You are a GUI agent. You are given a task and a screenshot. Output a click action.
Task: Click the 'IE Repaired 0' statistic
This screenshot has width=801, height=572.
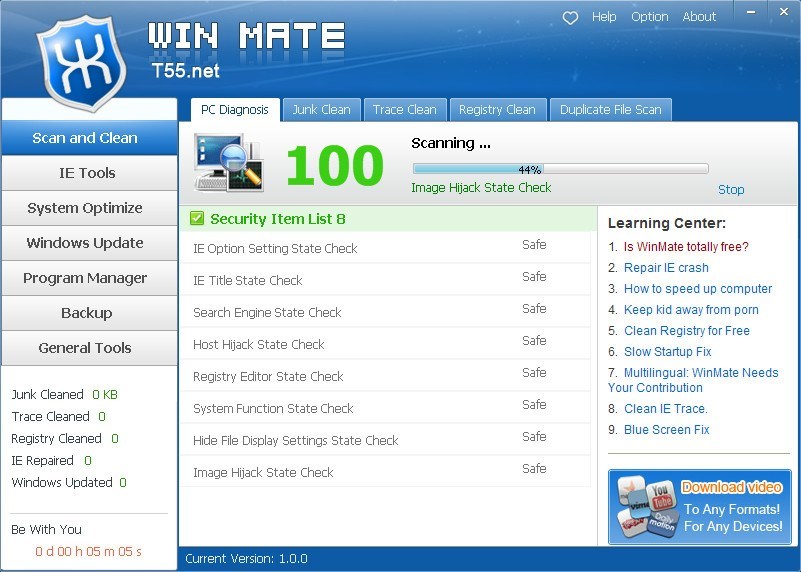(51, 460)
